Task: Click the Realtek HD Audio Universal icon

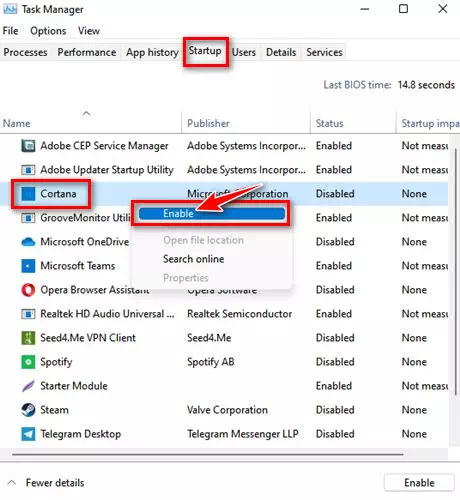Action: point(28,314)
